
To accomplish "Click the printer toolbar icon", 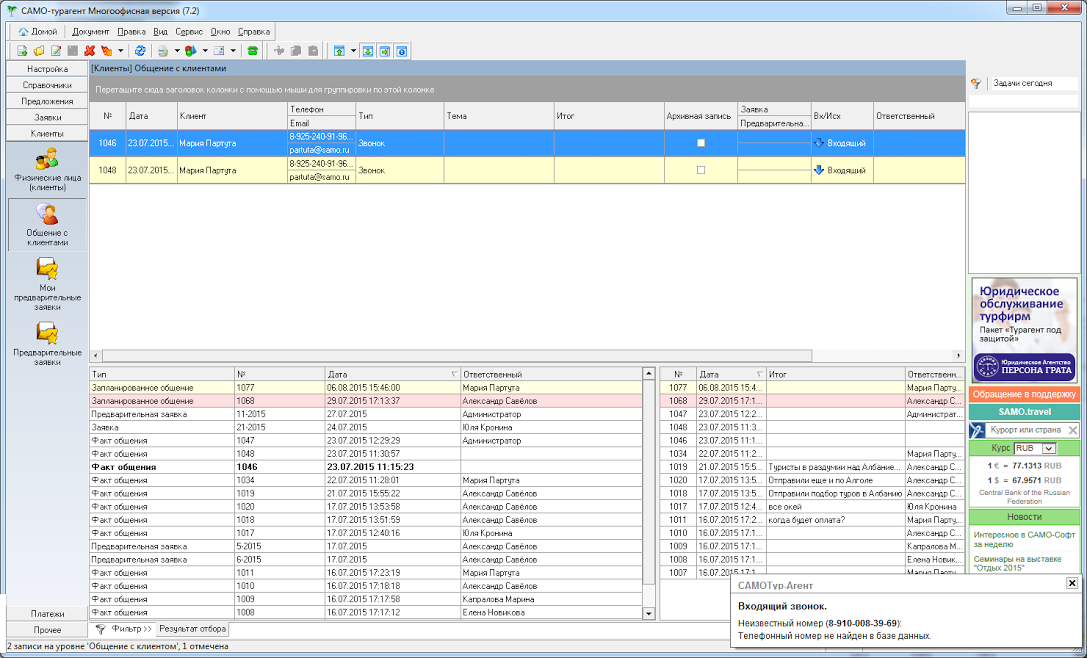I will coord(163,51).
